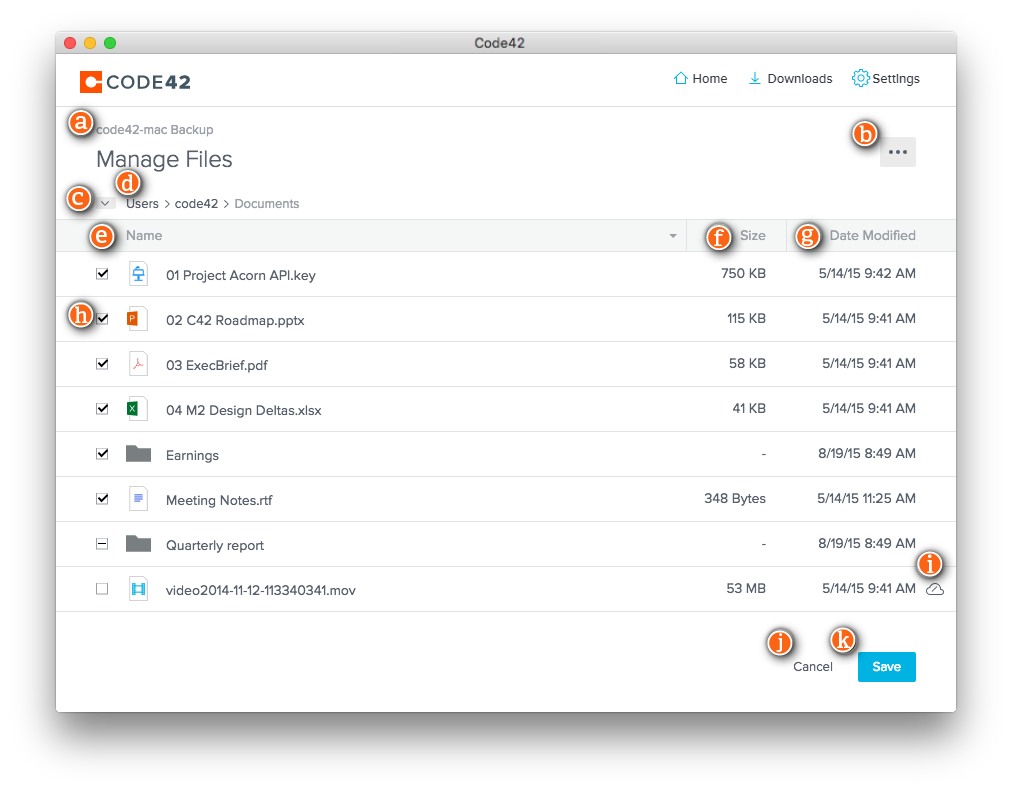Uncheck 03 ExecBrief.pdf checkbox
This screenshot has width=1012, height=792.
(x=102, y=364)
